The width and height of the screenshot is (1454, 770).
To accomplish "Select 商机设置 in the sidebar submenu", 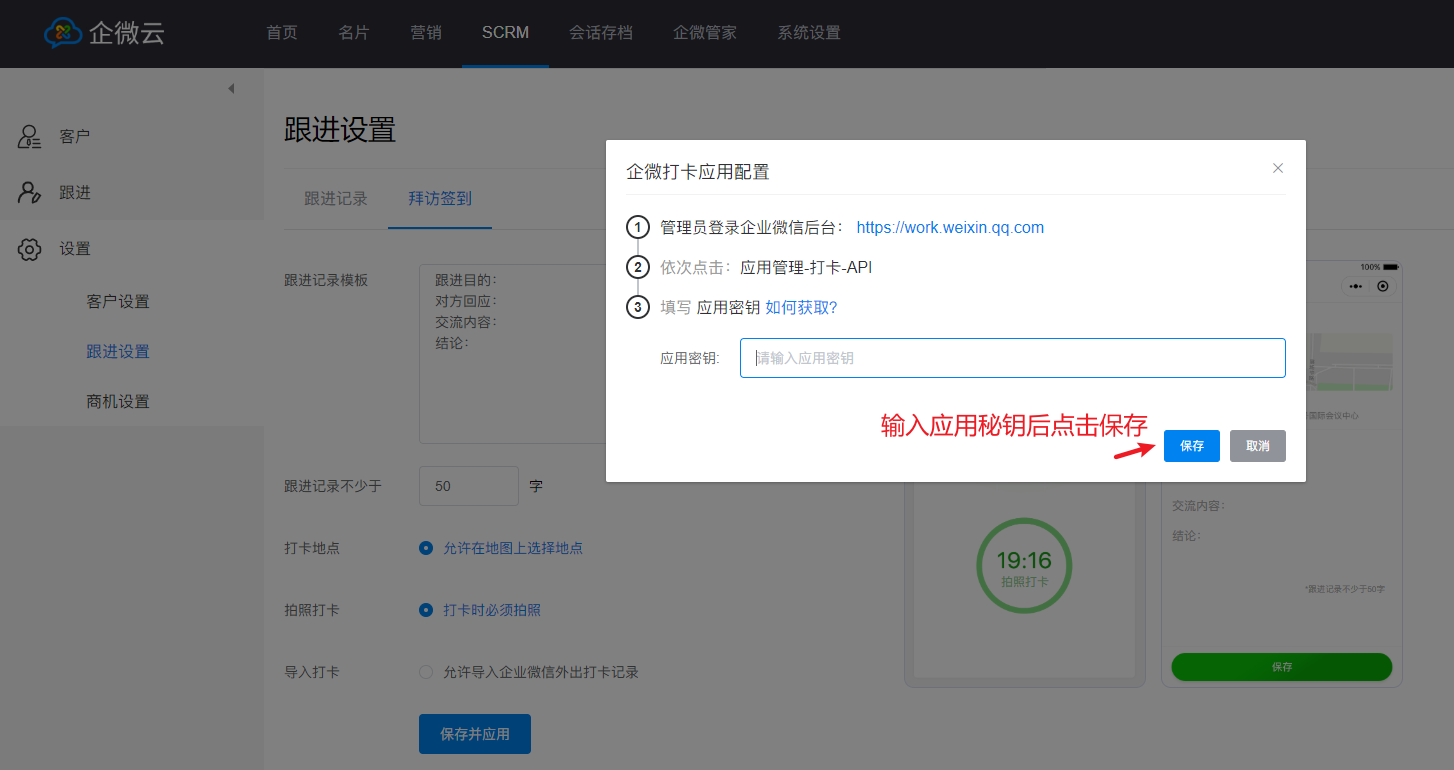I will click(118, 402).
